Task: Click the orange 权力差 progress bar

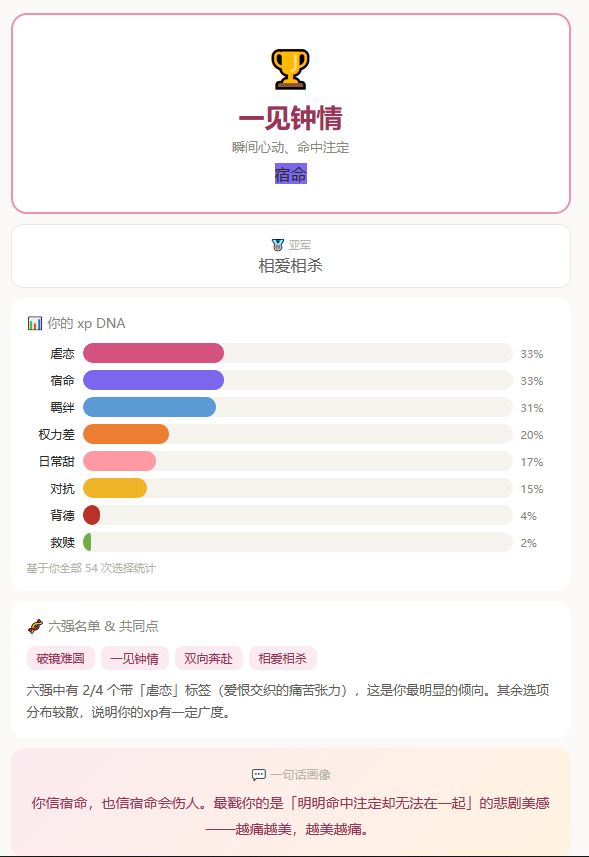Action: 126,435
